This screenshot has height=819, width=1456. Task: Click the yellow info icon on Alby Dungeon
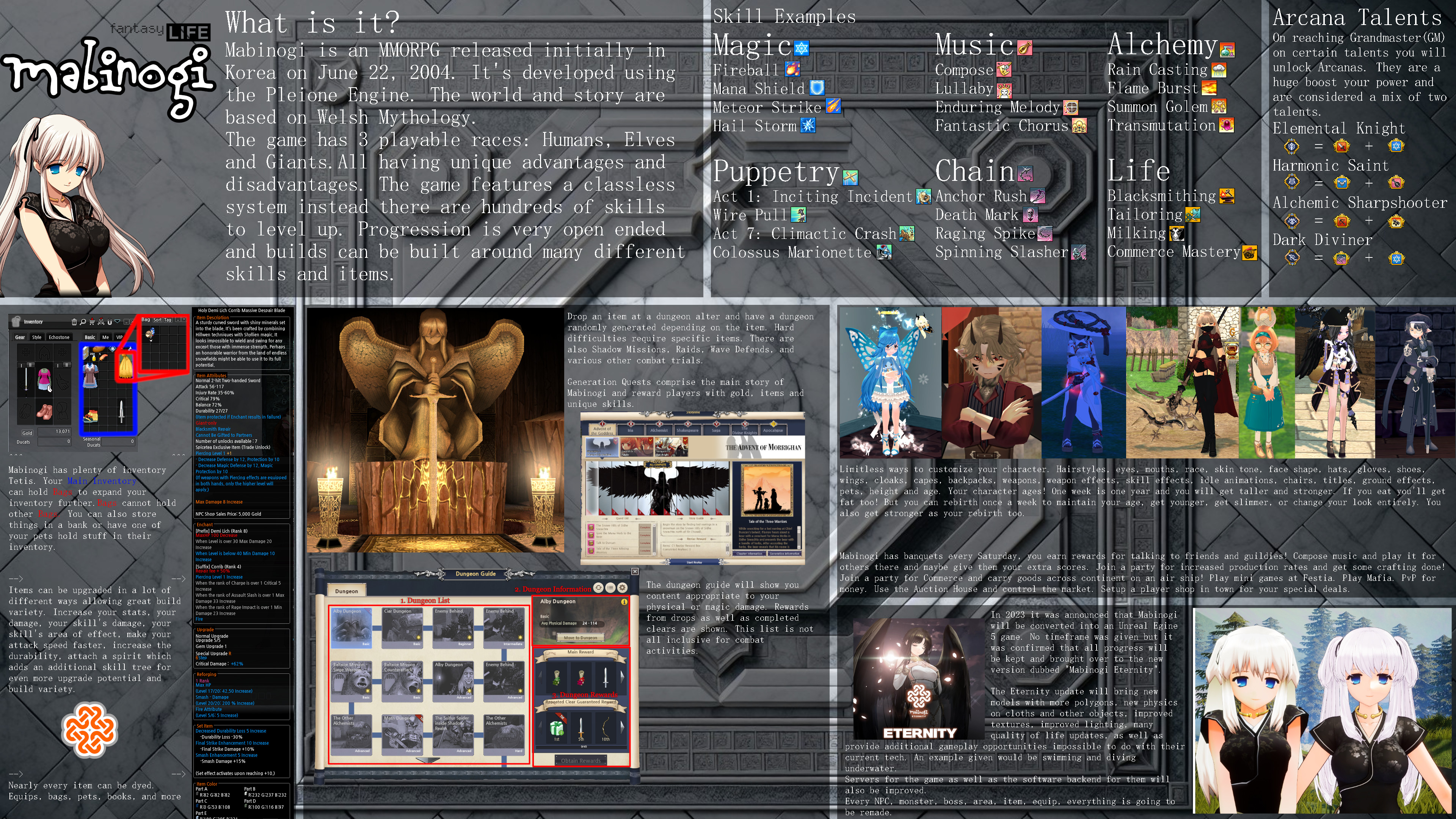[624, 602]
